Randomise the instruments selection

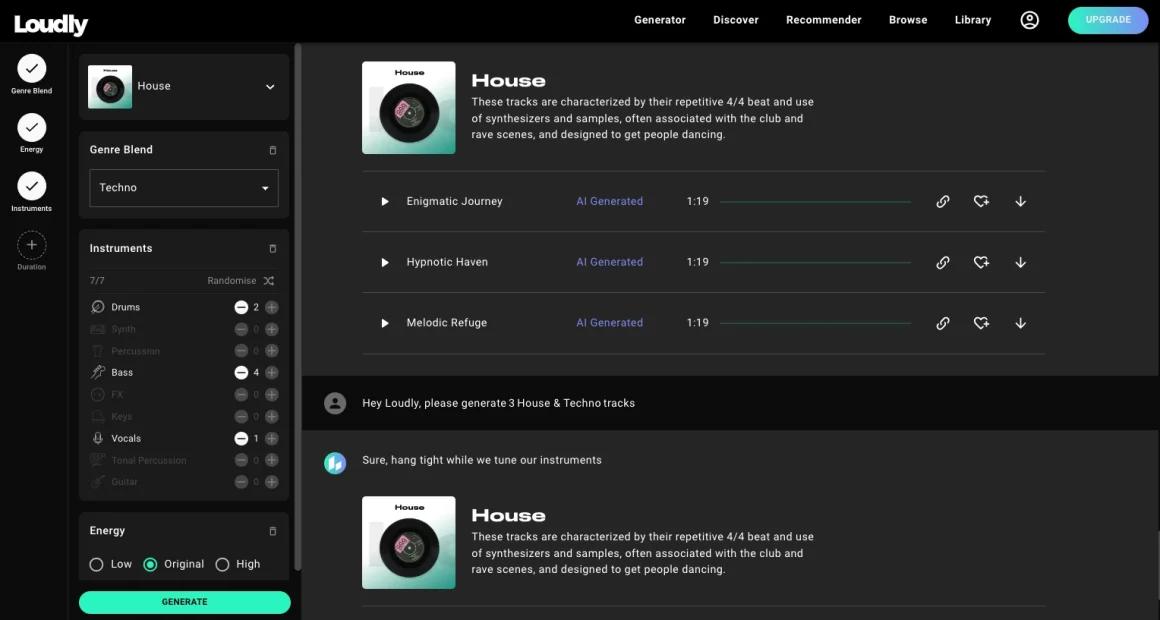240,281
